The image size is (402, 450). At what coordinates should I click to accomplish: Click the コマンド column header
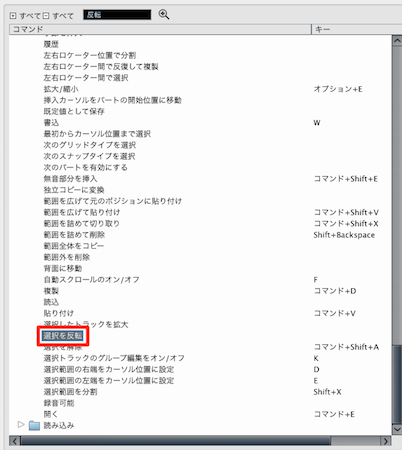click(160, 29)
